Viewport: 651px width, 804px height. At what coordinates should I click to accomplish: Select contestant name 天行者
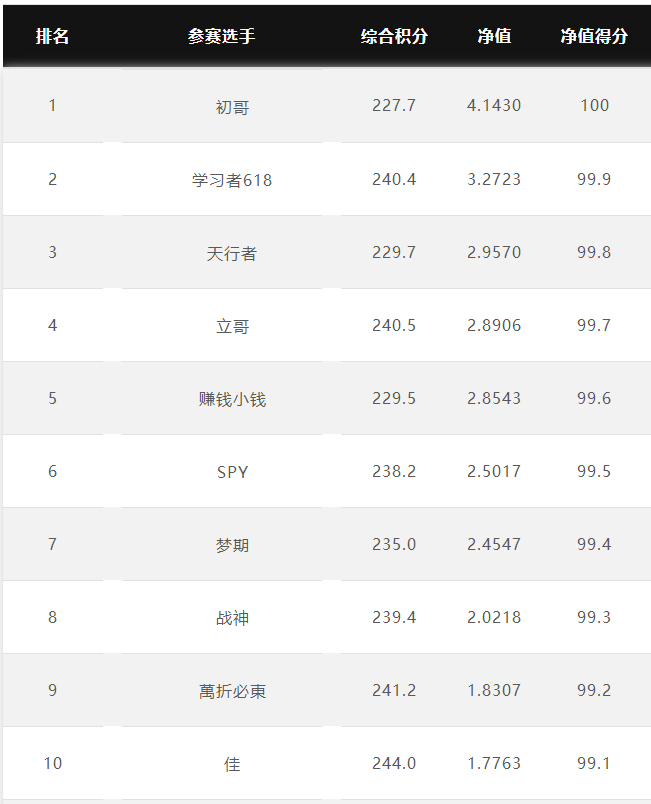[232, 253]
